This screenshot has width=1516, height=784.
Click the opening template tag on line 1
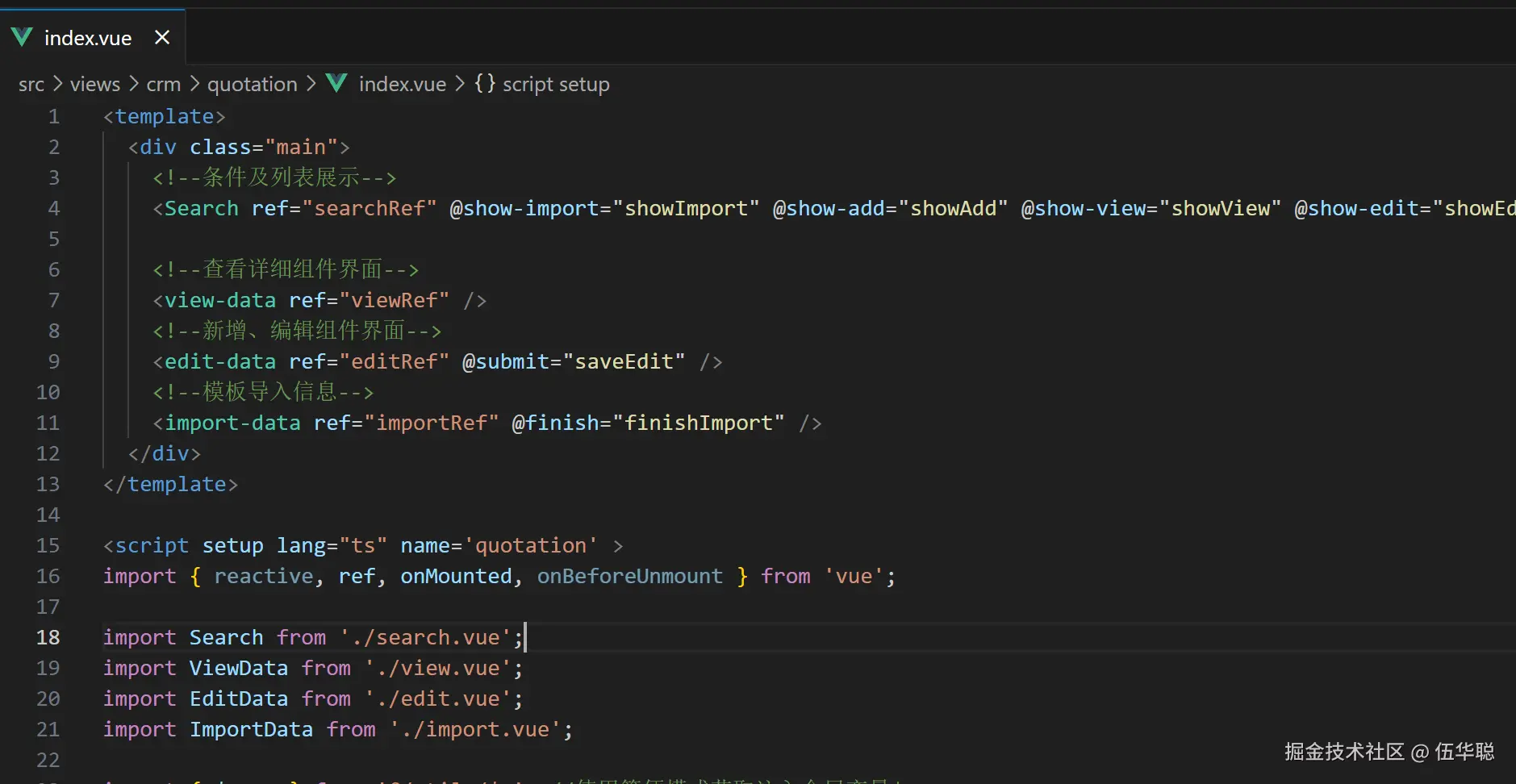[x=165, y=117]
